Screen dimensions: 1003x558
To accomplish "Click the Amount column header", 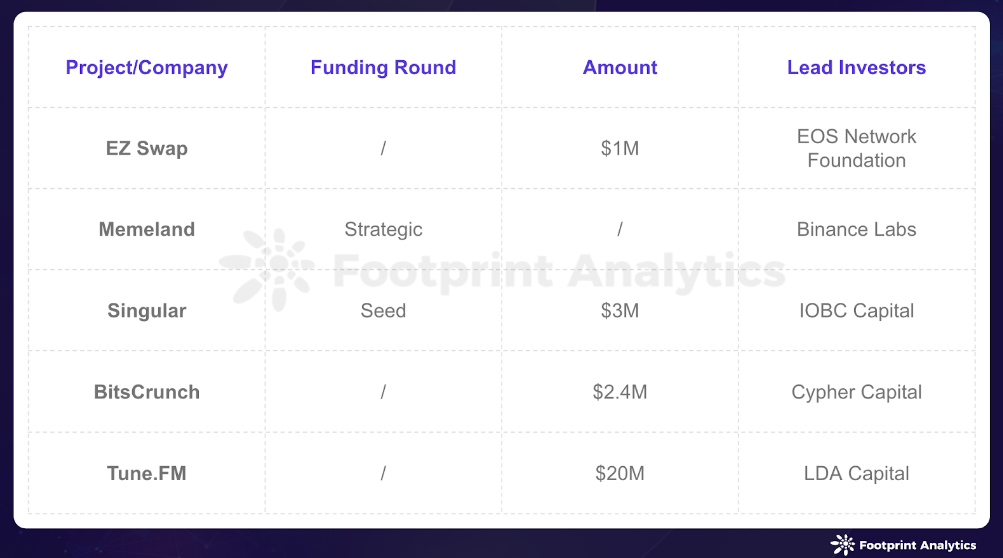I will tap(620, 67).
